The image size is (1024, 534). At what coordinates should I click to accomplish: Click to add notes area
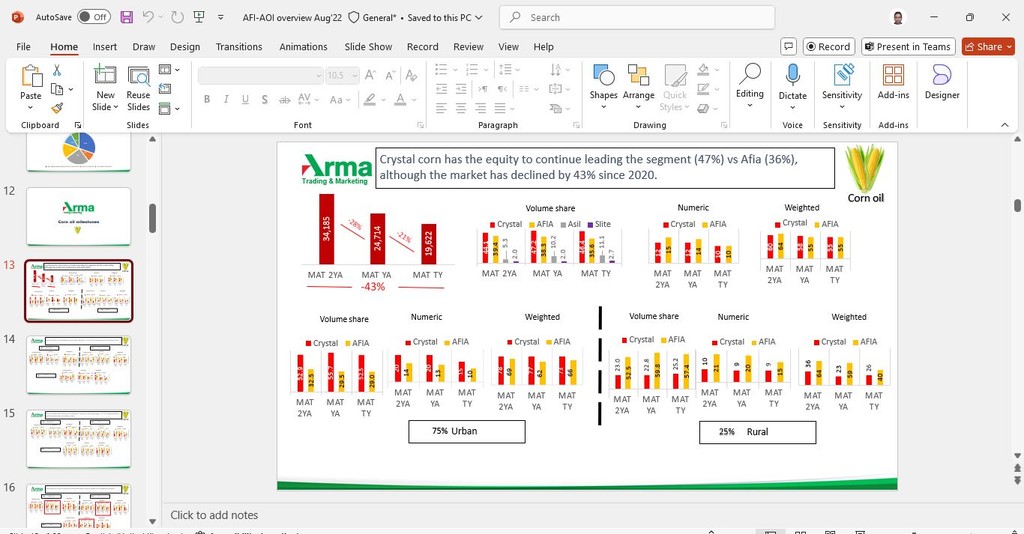[214, 515]
